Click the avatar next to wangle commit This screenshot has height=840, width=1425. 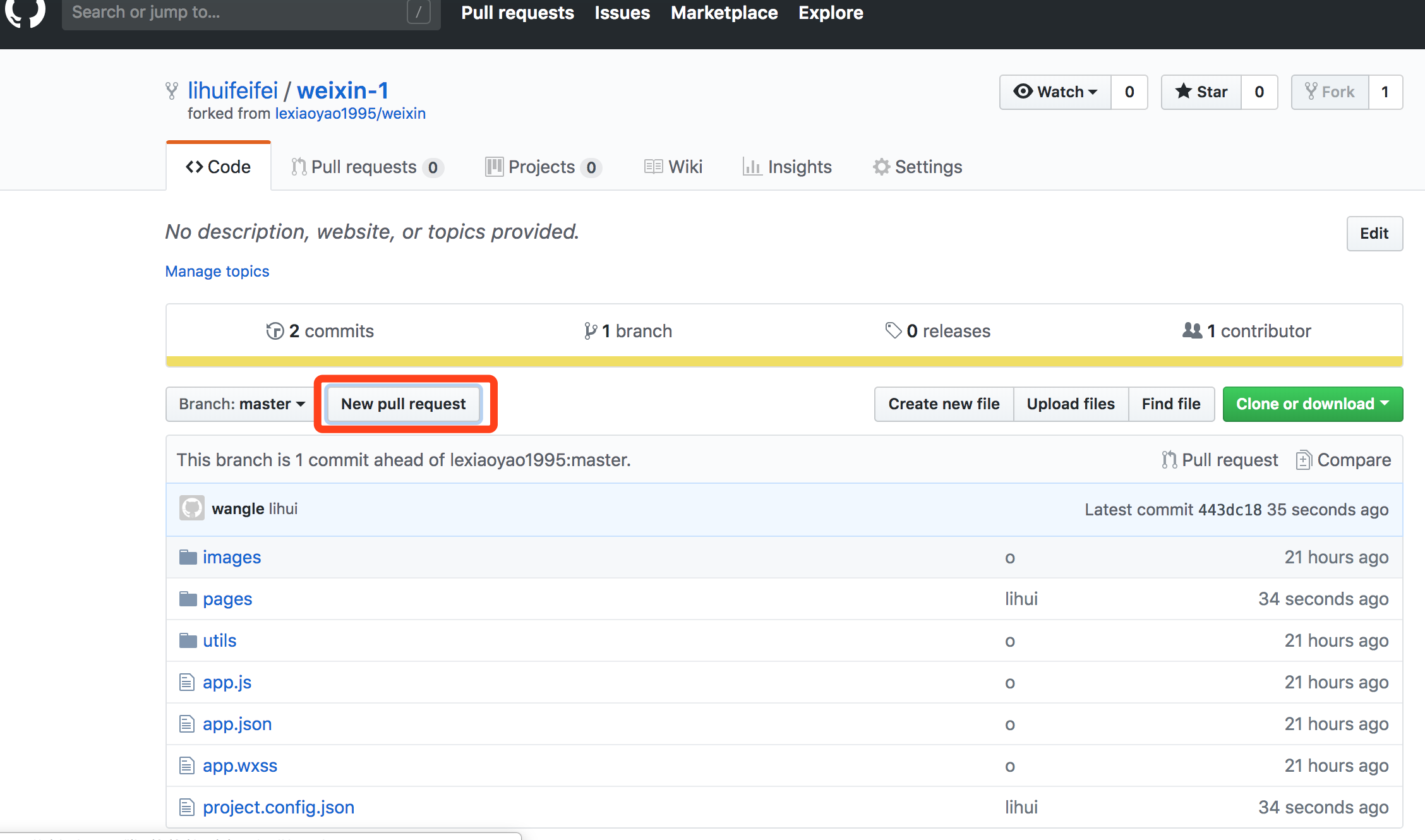191,508
